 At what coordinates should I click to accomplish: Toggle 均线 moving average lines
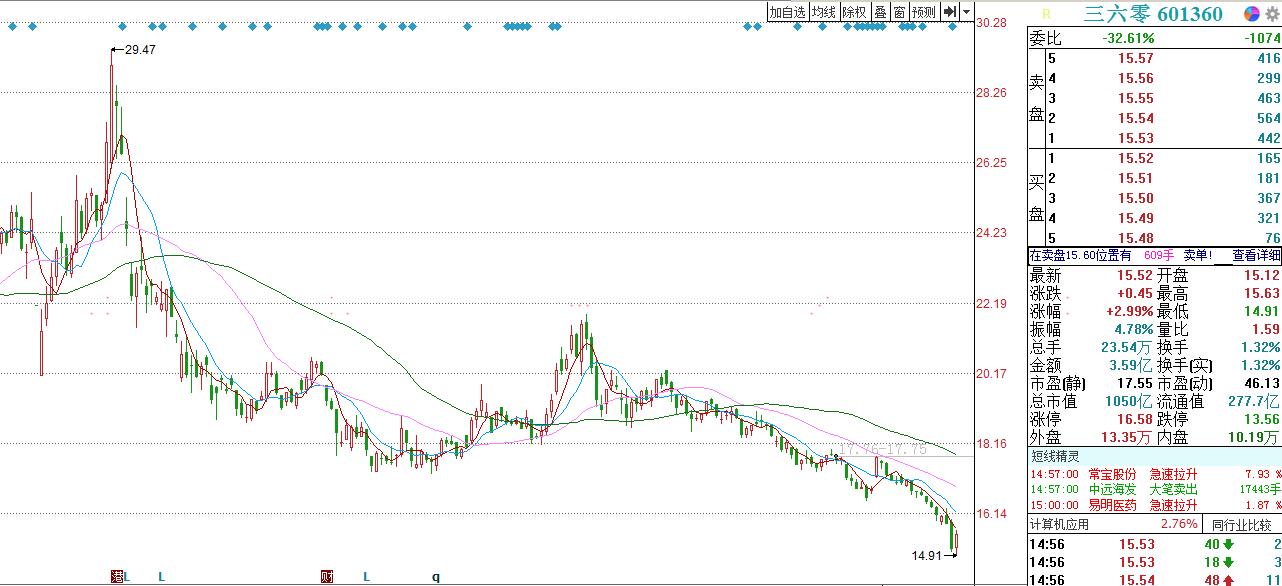823,12
